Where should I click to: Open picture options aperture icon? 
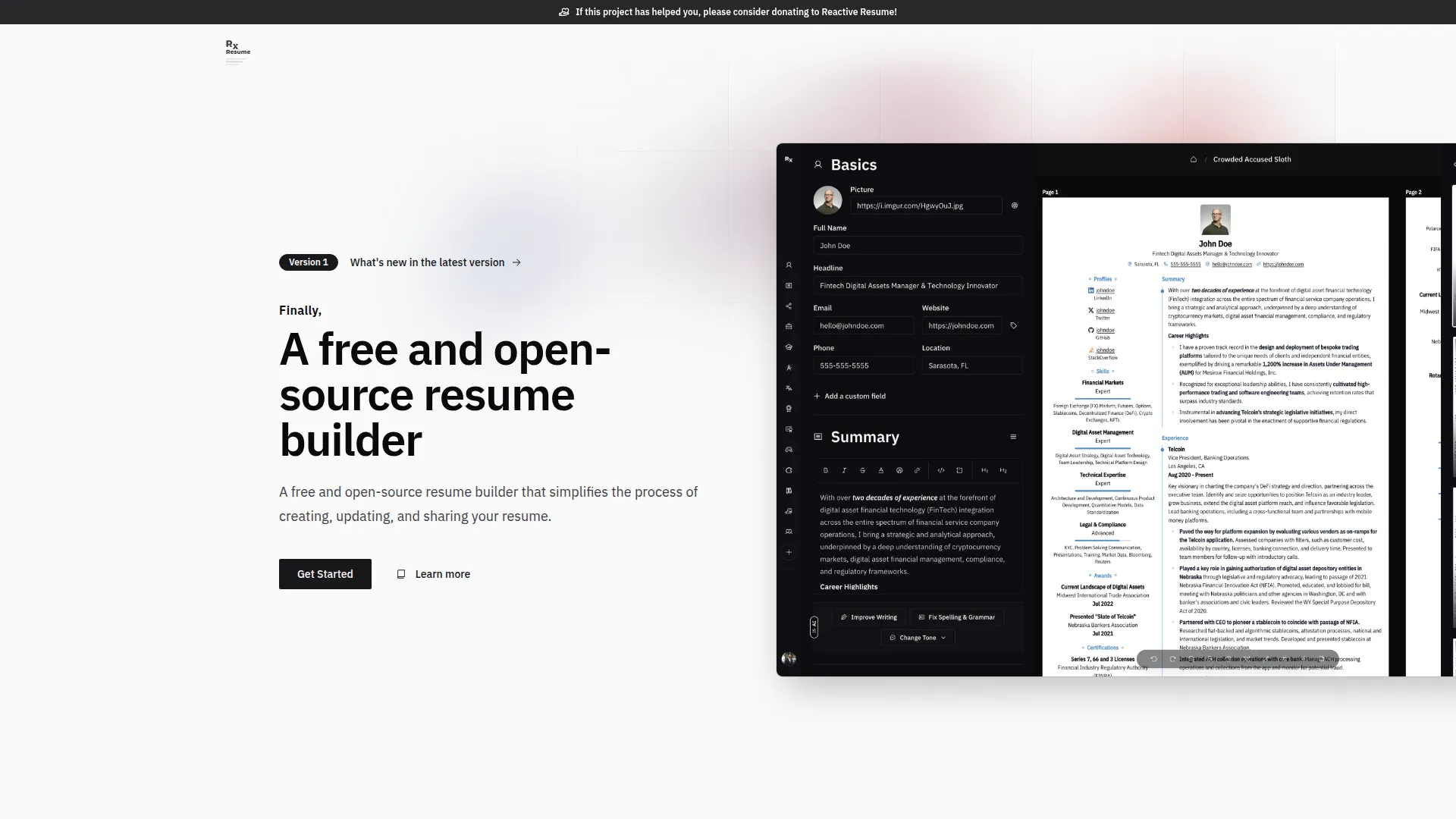tap(1015, 206)
